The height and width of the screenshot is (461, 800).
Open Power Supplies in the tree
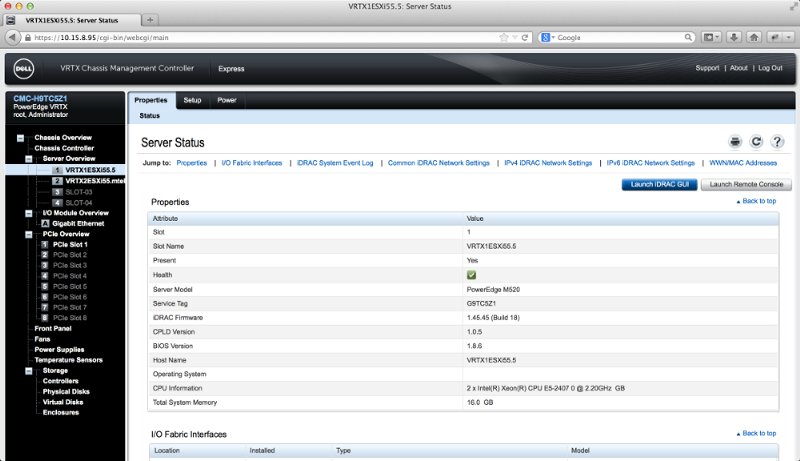click(x=59, y=349)
